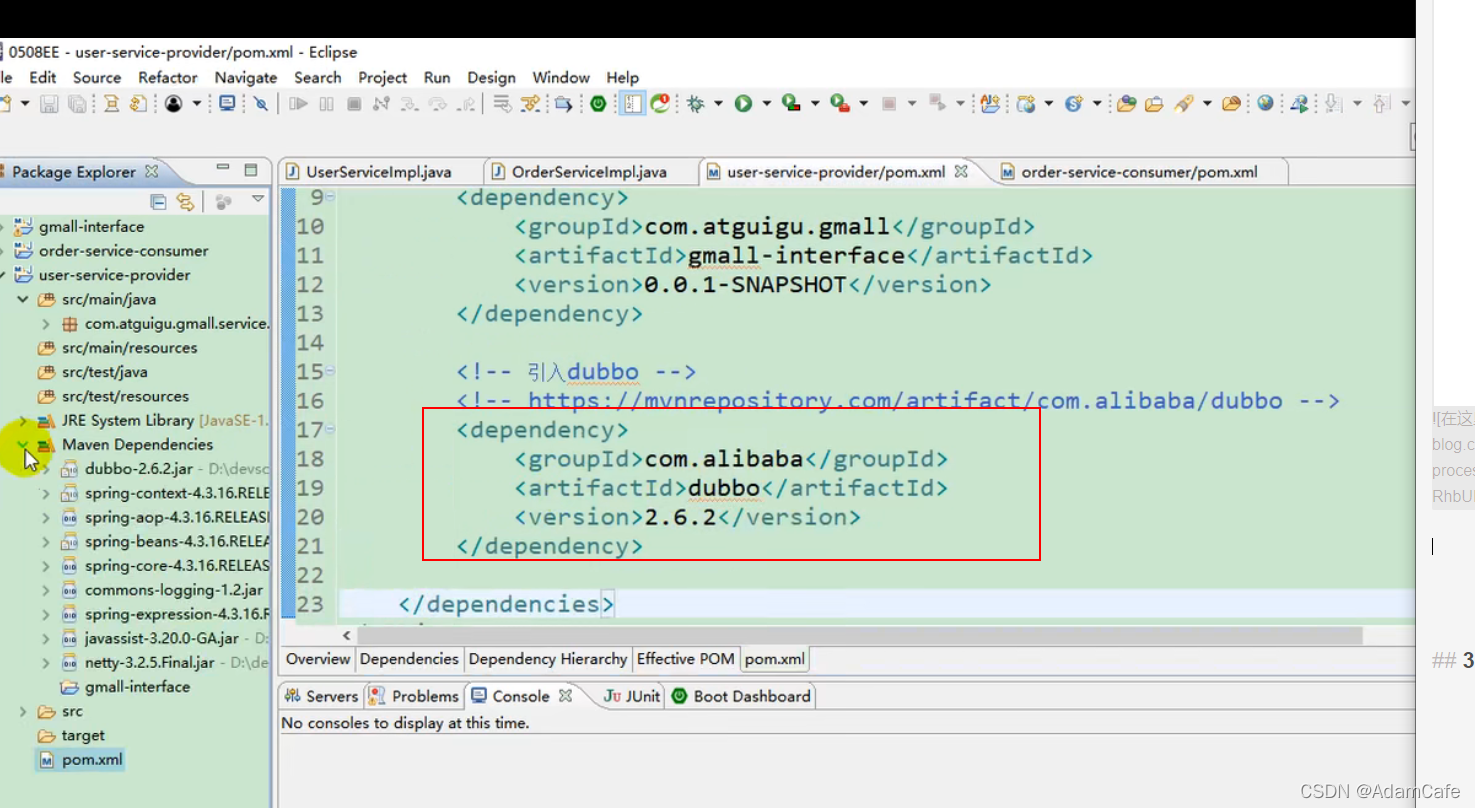Open the Window menu
Image resolution: width=1475 pixels, height=808 pixels.
pos(561,77)
